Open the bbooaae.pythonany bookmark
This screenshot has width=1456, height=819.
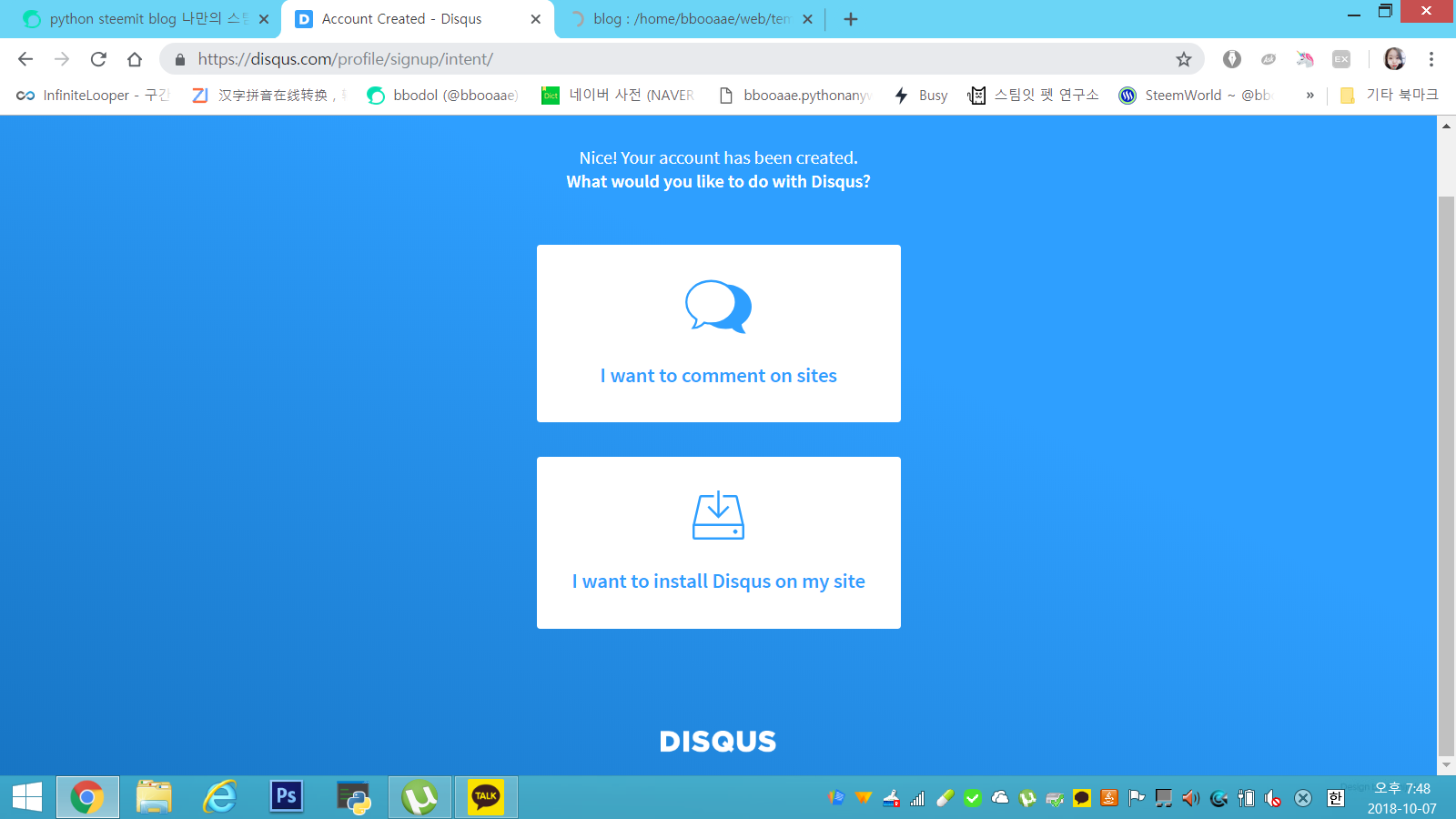(795, 96)
